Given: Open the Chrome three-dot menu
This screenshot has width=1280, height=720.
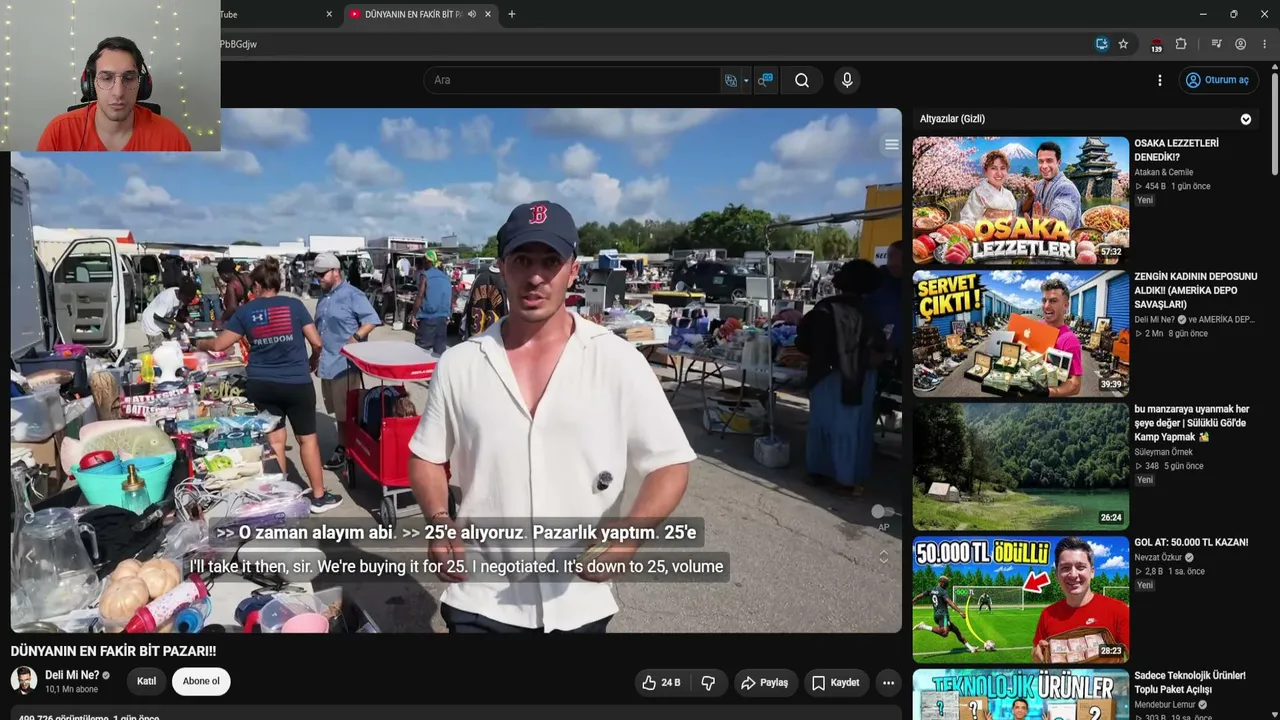Looking at the screenshot, I should (x=1265, y=44).
